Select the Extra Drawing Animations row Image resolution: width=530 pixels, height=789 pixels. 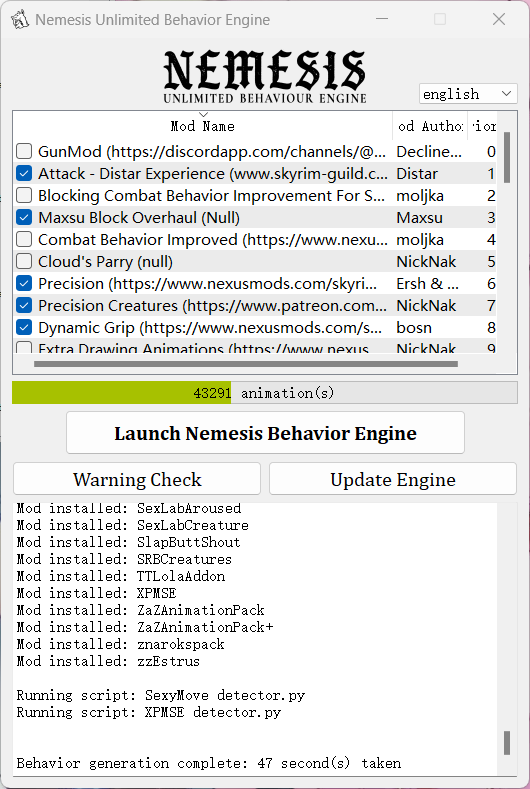point(255,348)
